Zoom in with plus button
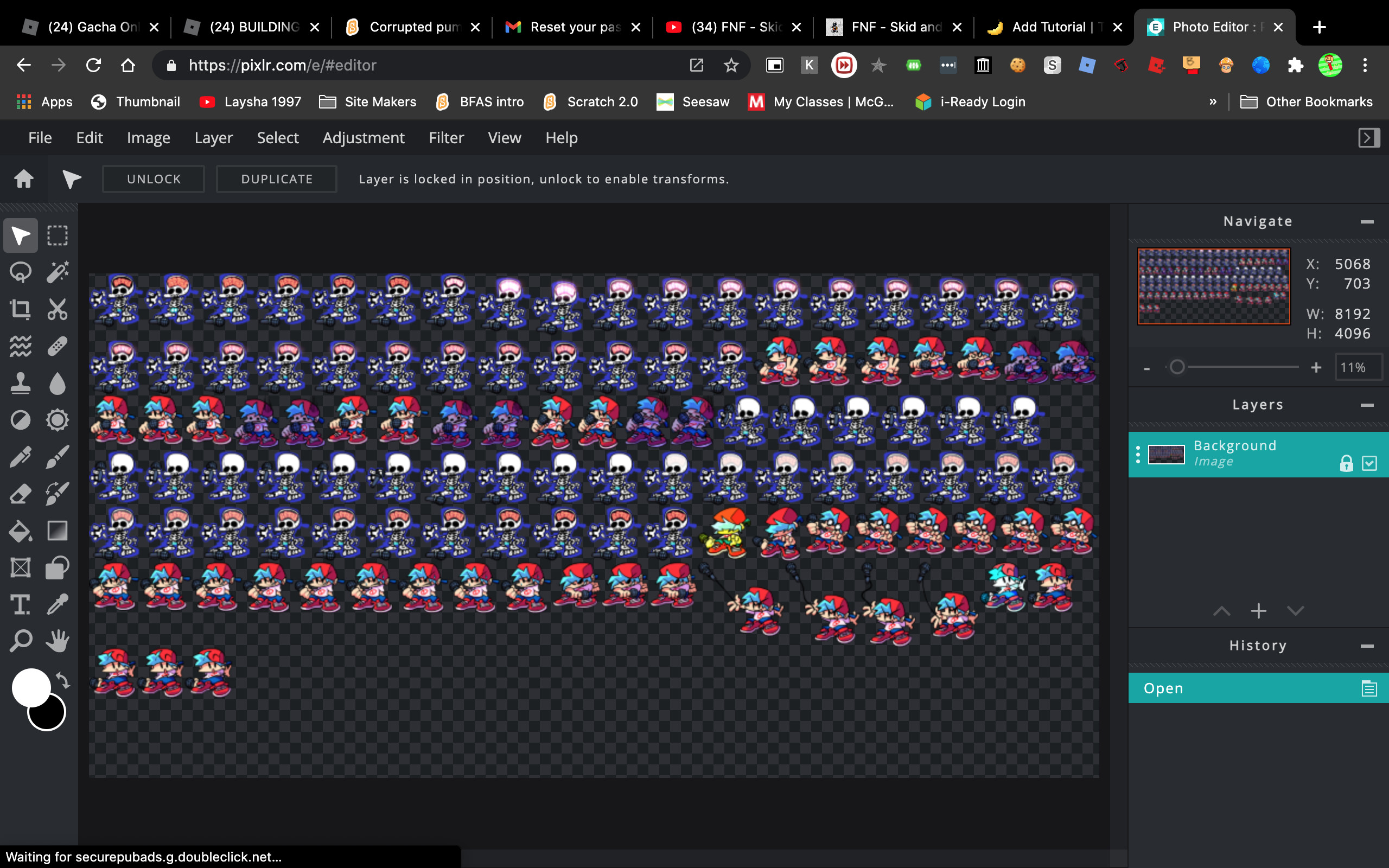This screenshot has height=868, width=1389. [x=1317, y=367]
